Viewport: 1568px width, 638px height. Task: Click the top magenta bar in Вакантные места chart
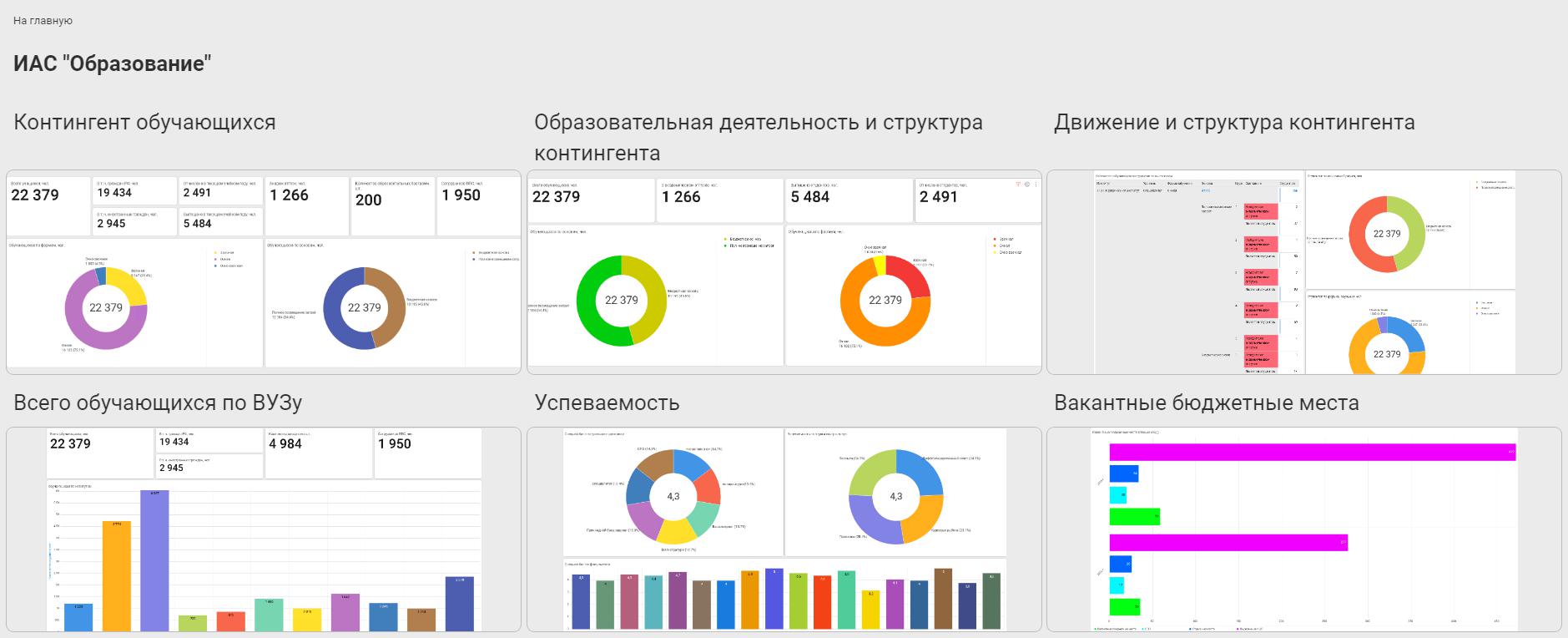pyautogui.click(x=1312, y=452)
